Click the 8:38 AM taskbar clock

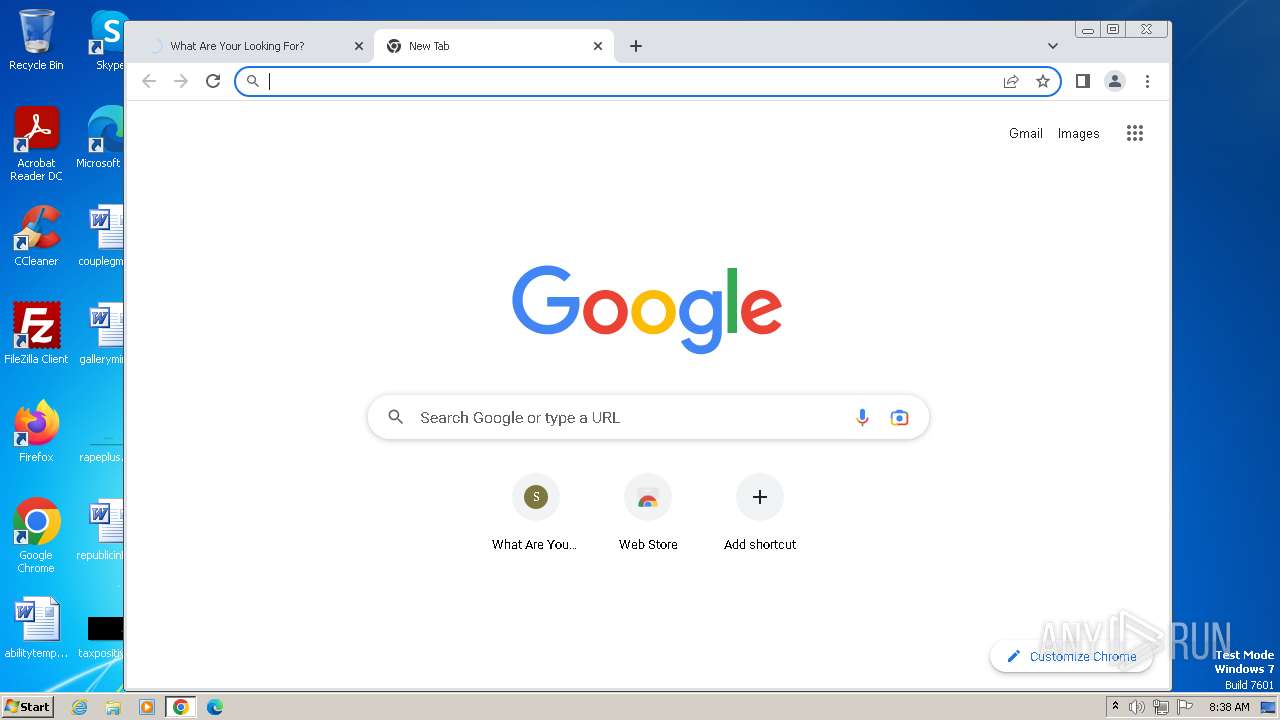tap(1229, 706)
